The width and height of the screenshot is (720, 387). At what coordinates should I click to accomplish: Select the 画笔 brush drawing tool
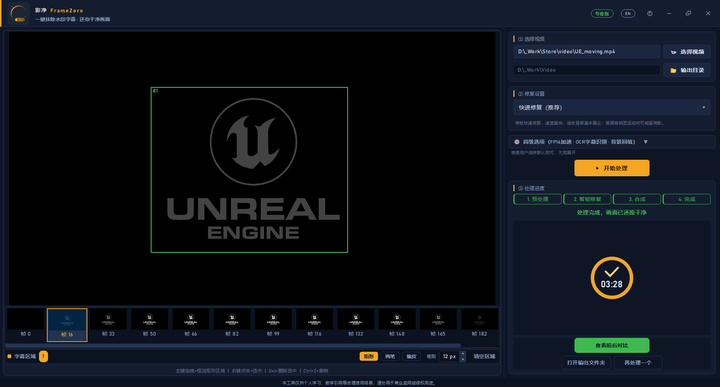pyautogui.click(x=390, y=356)
